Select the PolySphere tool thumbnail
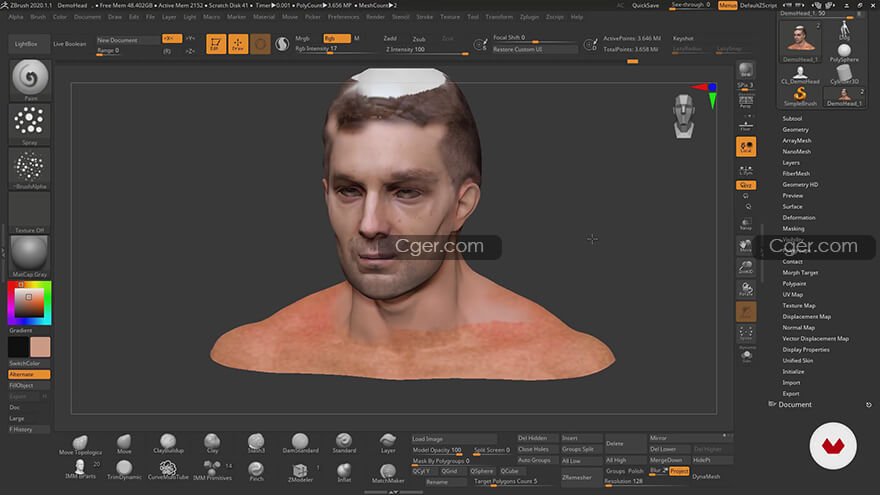The height and width of the screenshot is (495, 880). (x=844, y=53)
